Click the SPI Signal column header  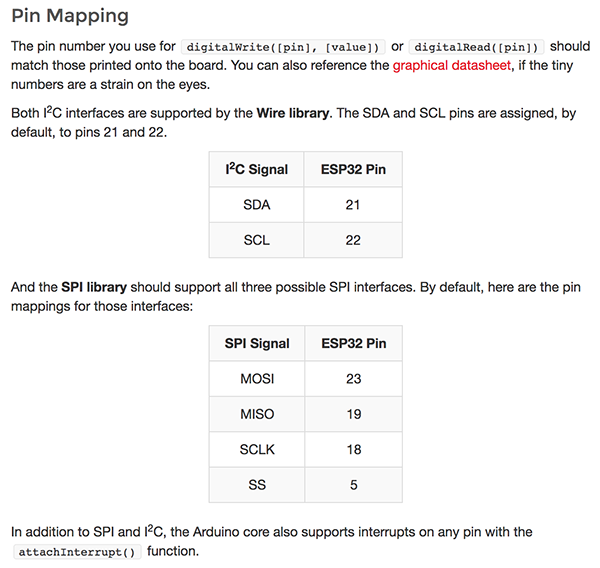click(257, 343)
